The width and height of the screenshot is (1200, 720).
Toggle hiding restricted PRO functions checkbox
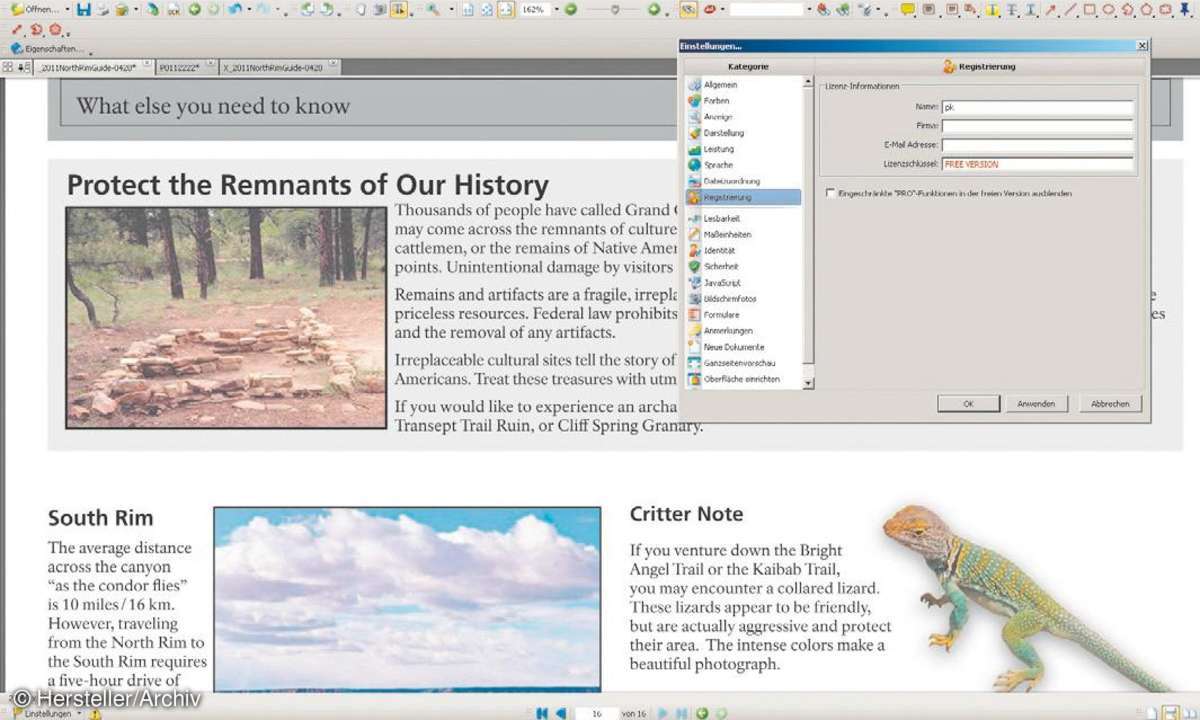point(830,193)
